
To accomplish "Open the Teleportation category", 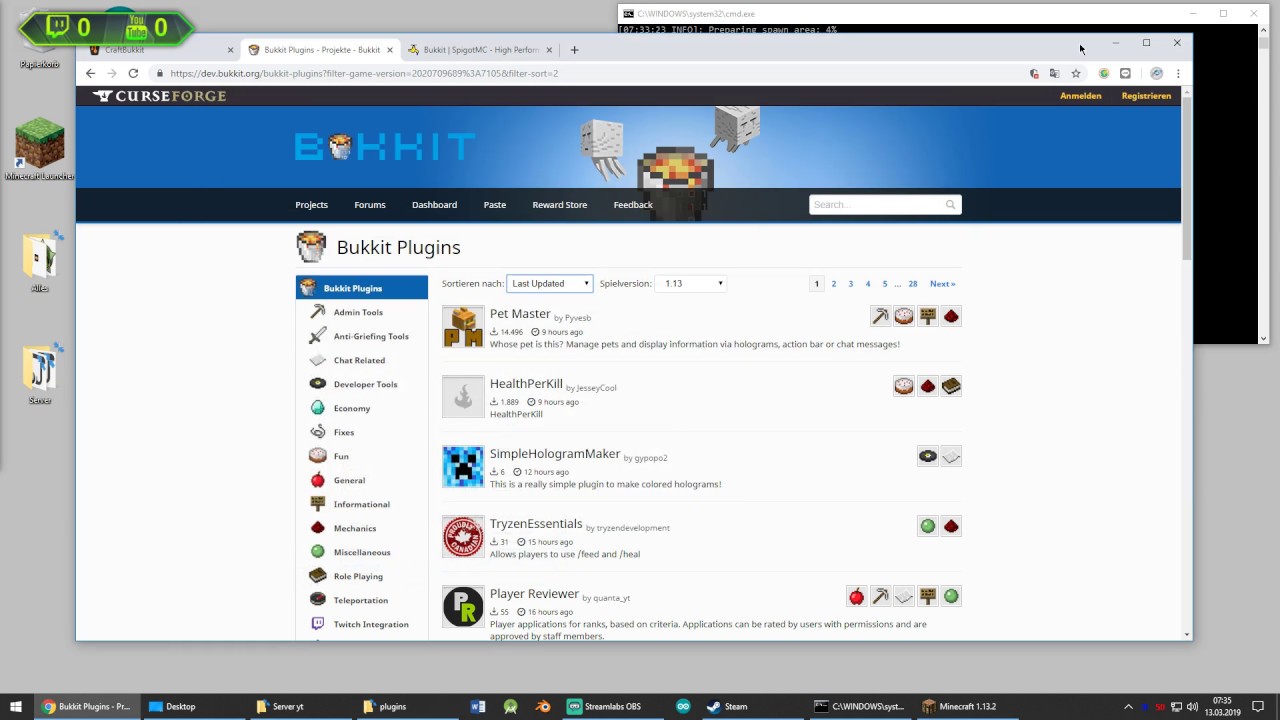I will [360, 600].
